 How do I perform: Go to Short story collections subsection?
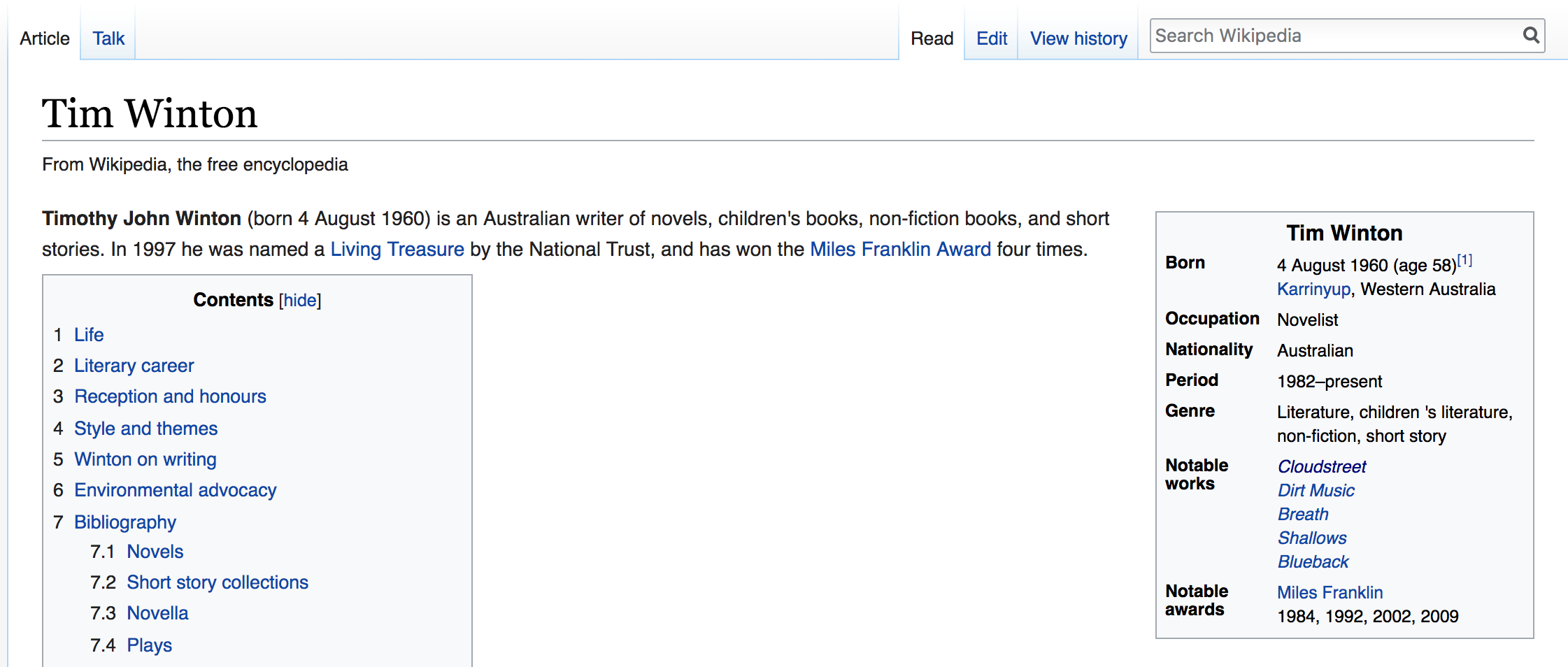217,582
